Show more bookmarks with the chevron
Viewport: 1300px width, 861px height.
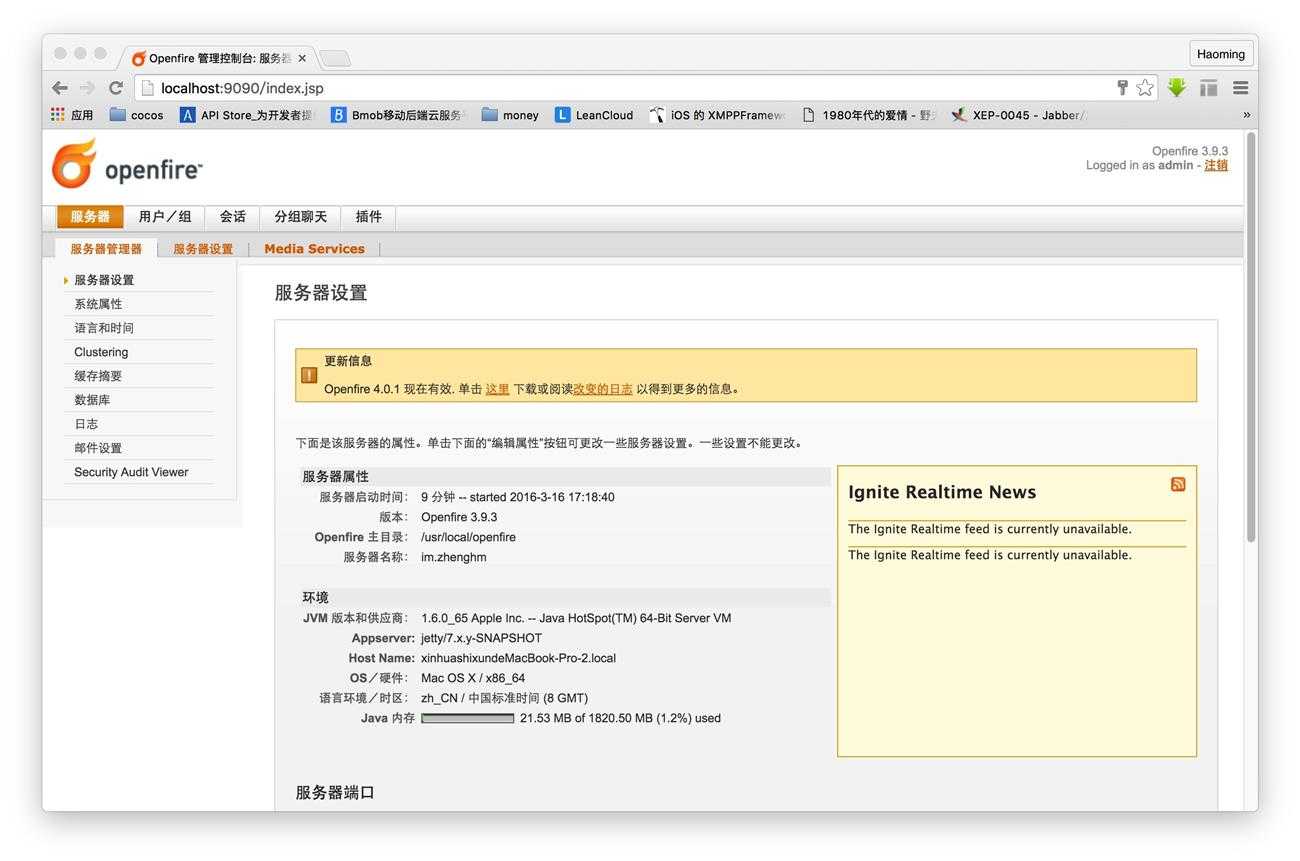pos(1246,115)
